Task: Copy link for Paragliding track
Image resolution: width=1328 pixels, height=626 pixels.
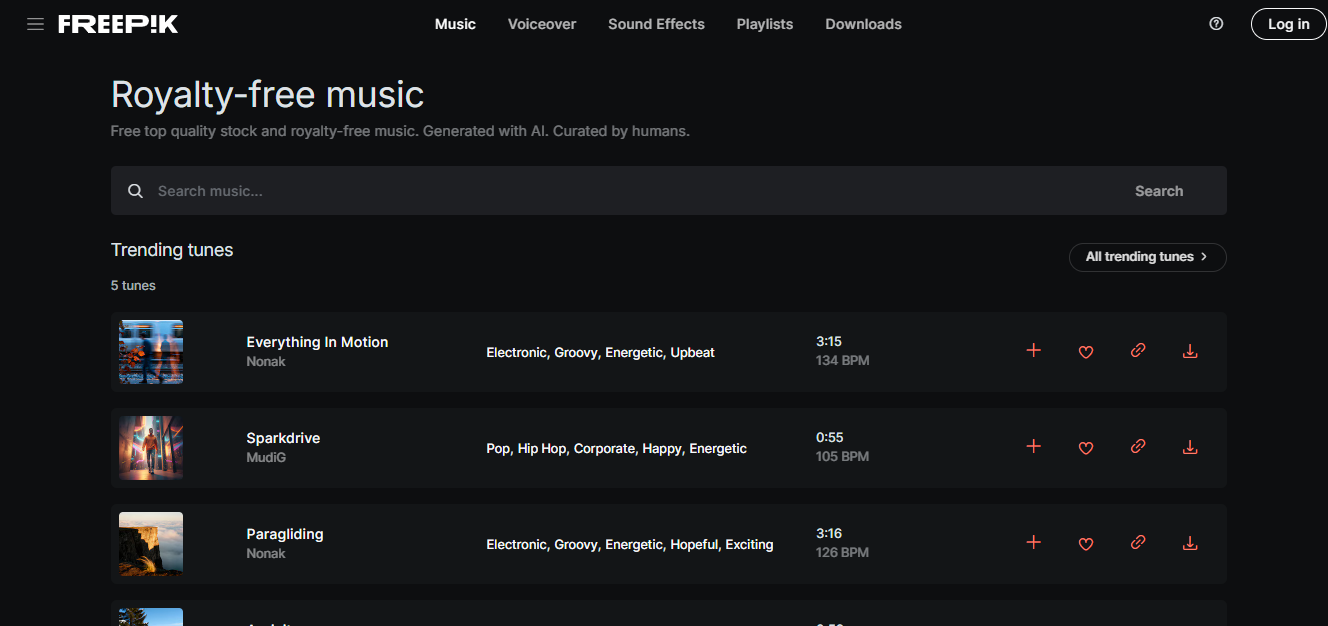Action: pyautogui.click(x=1138, y=543)
